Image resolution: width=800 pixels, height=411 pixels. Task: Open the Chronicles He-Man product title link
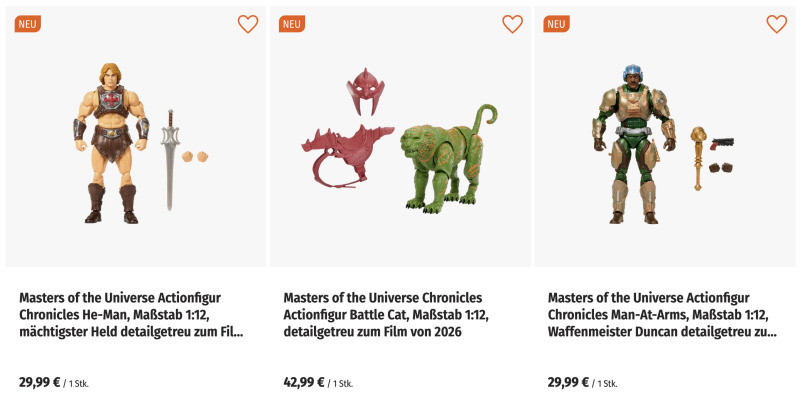pos(130,314)
